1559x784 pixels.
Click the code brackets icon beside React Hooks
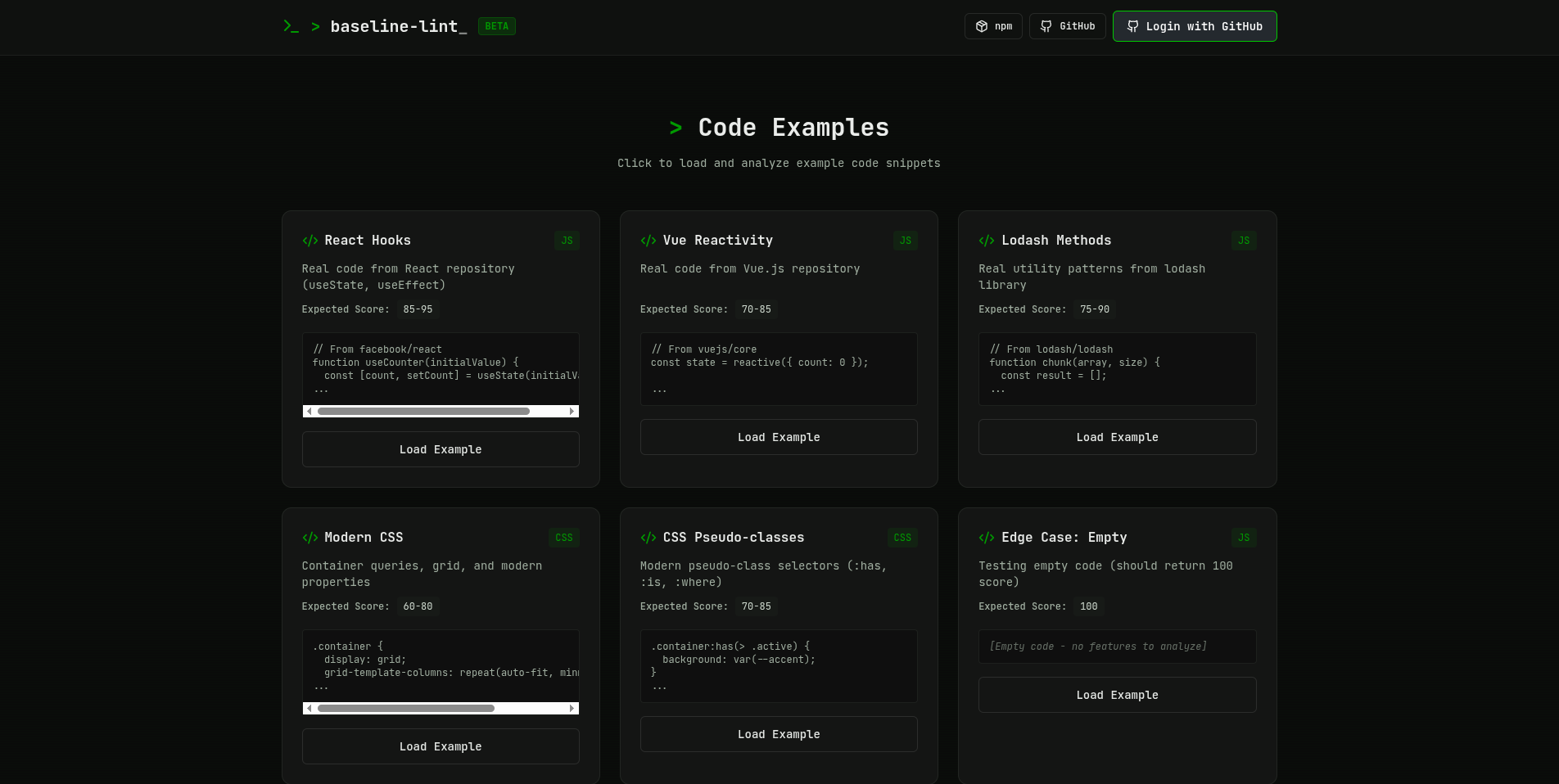(310, 241)
